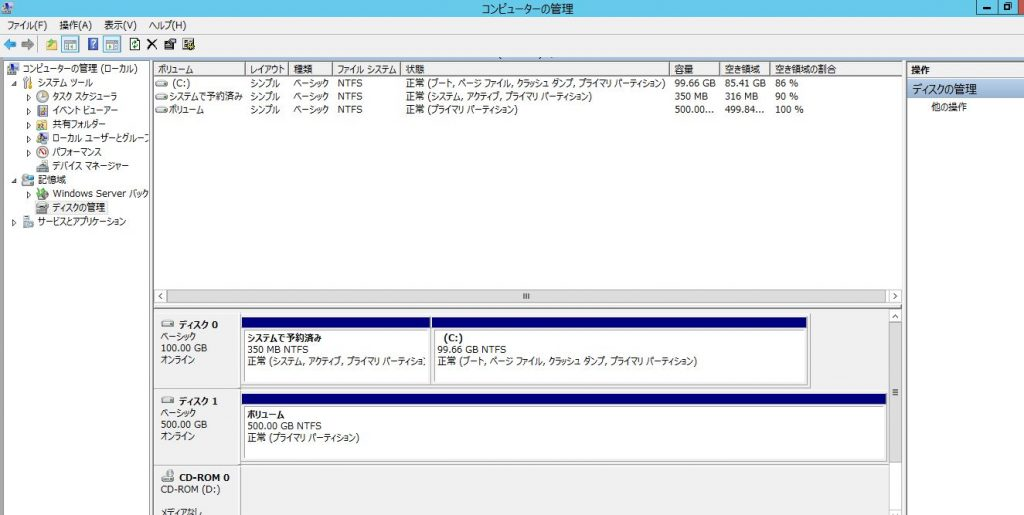Collapse the システム ツール tree node
This screenshot has width=1024, height=515.
tap(14, 83)
